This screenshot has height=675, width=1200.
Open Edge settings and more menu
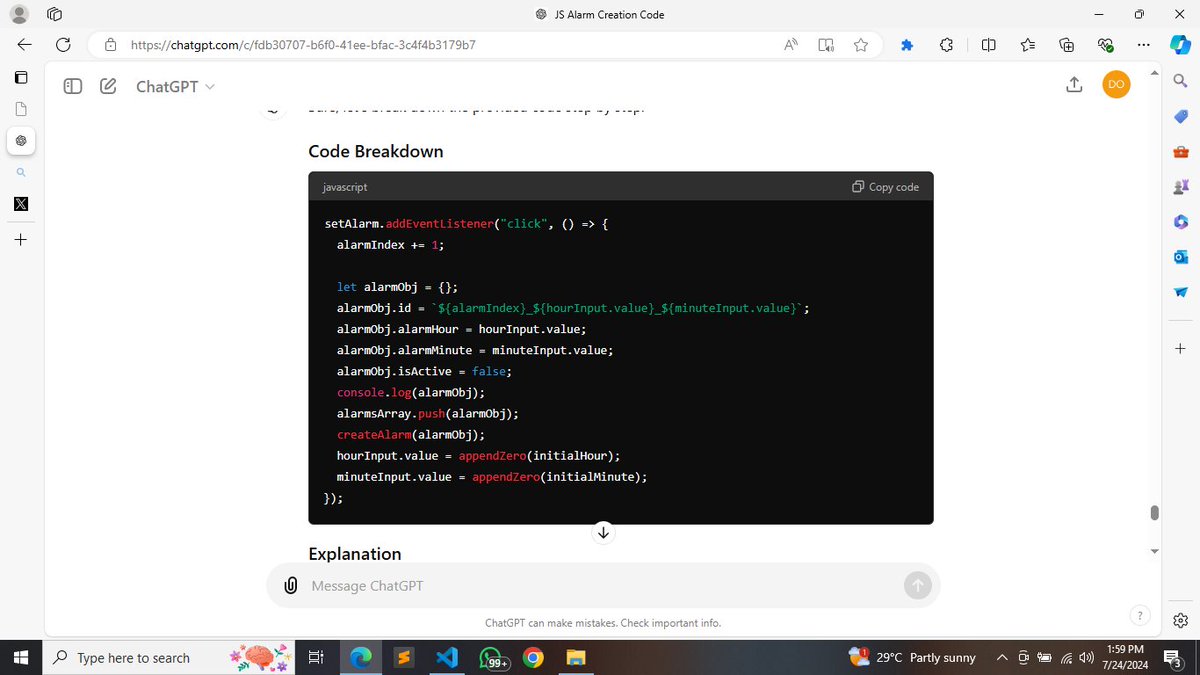click(x=1144, y=45)
